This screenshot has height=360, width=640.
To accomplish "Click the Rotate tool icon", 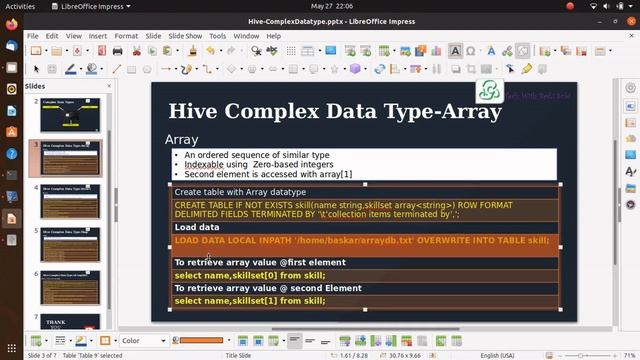I will click(x=380, y=69).
